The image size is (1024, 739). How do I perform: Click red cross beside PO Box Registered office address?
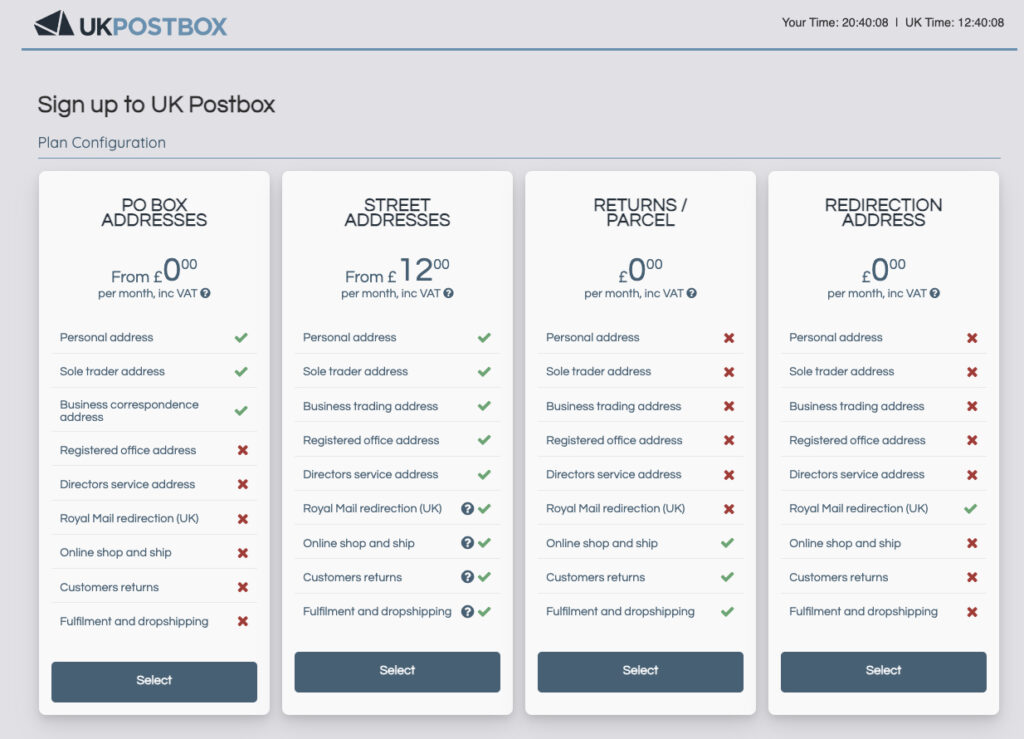[242, 451]
